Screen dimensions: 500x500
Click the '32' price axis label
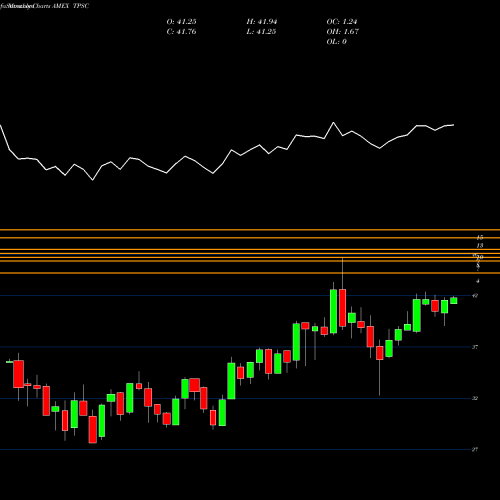475,398
